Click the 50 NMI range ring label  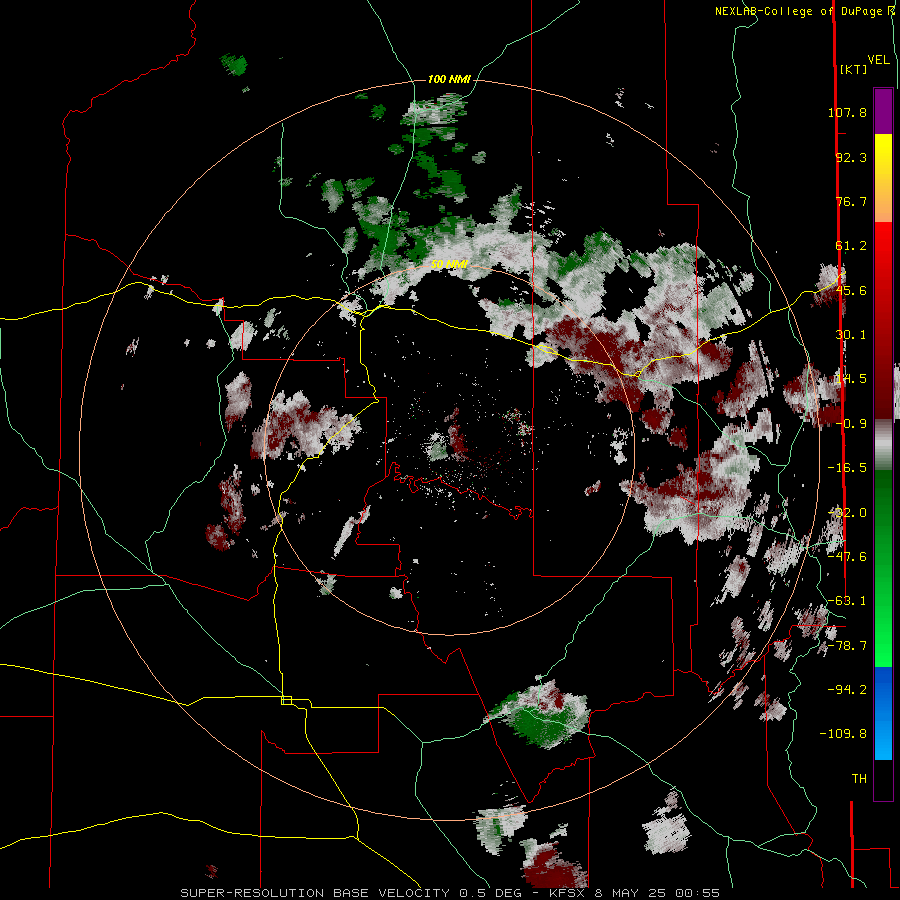449,264
